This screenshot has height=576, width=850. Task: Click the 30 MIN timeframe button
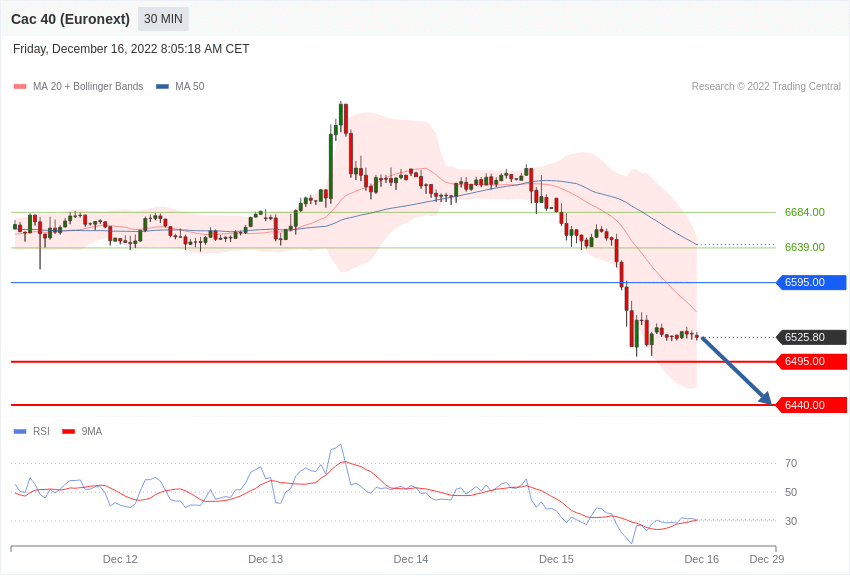tap(163, 19)
